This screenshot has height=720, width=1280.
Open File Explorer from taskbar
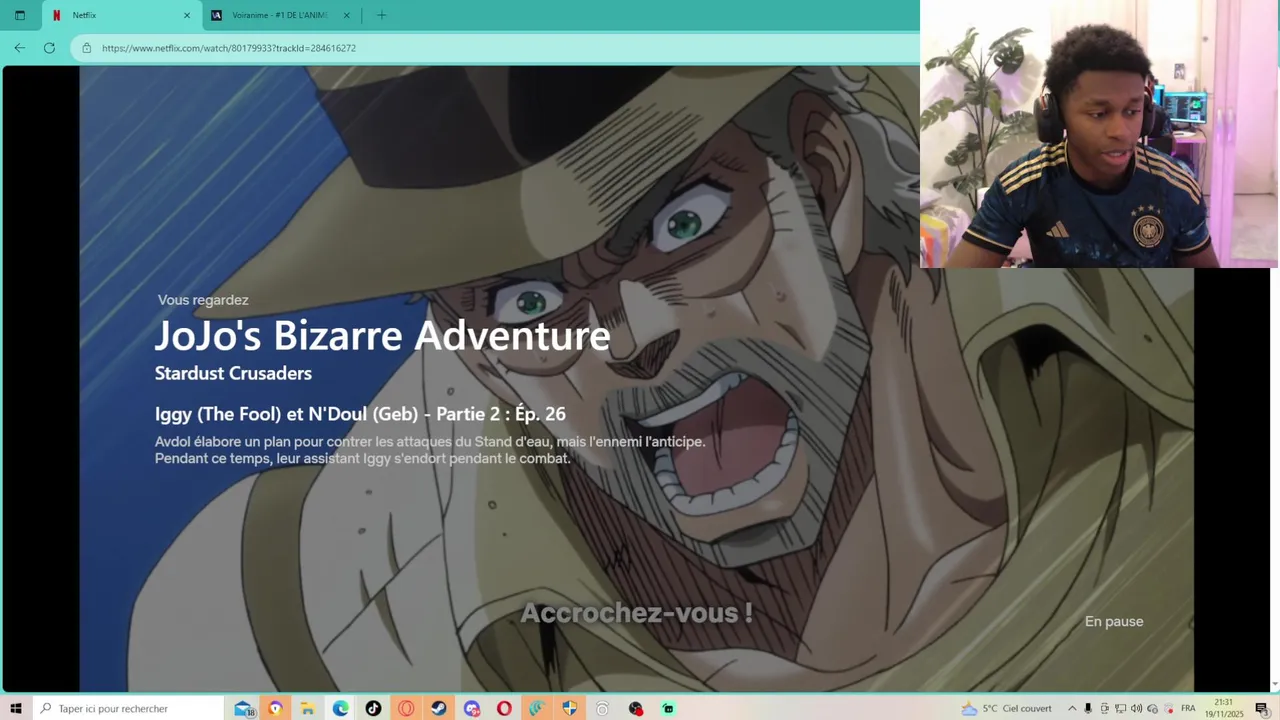(308, 708)
